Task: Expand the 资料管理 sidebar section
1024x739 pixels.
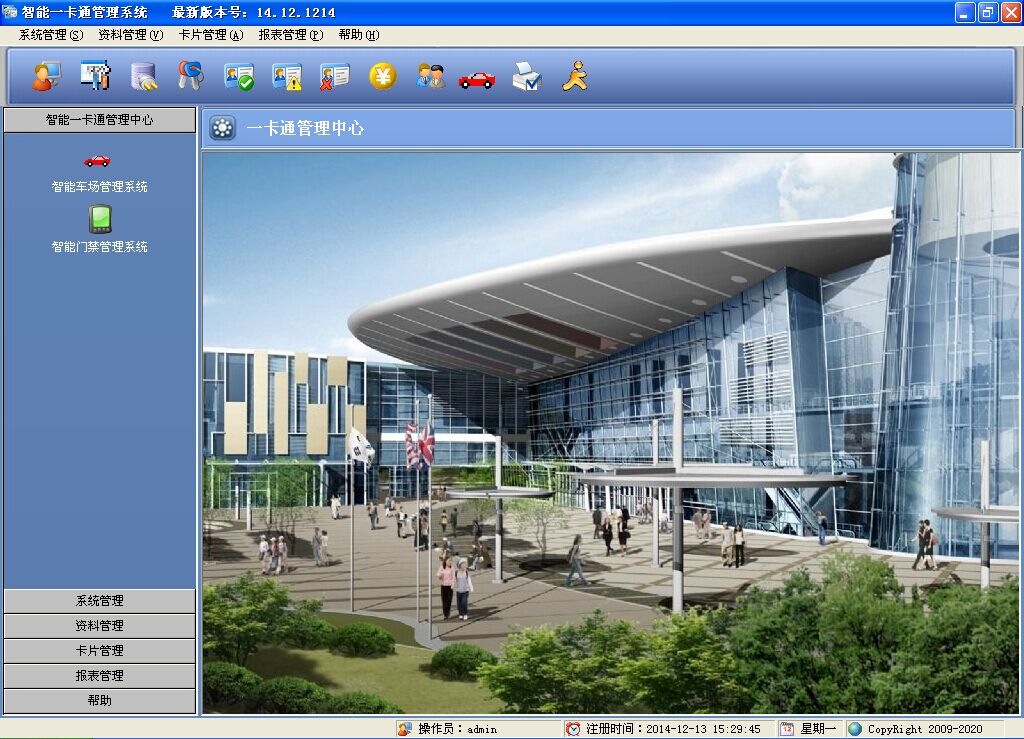Action: (x=99, y=626)
